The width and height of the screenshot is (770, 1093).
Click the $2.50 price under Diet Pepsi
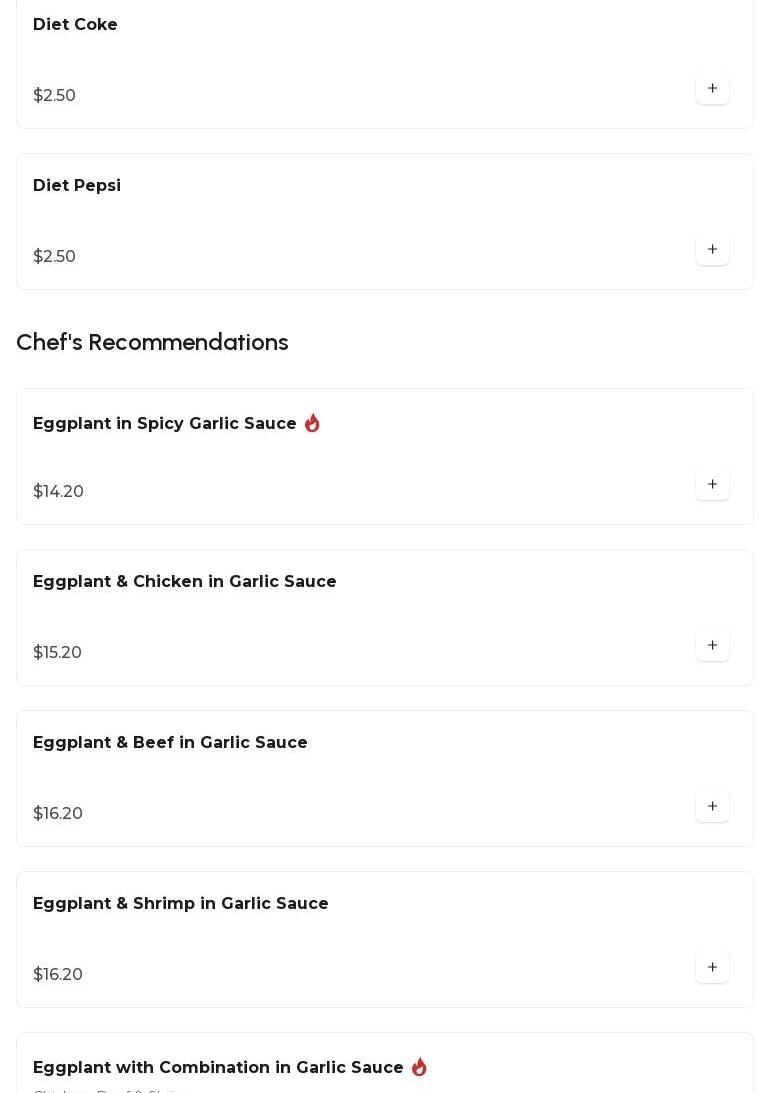click(54, 257)
